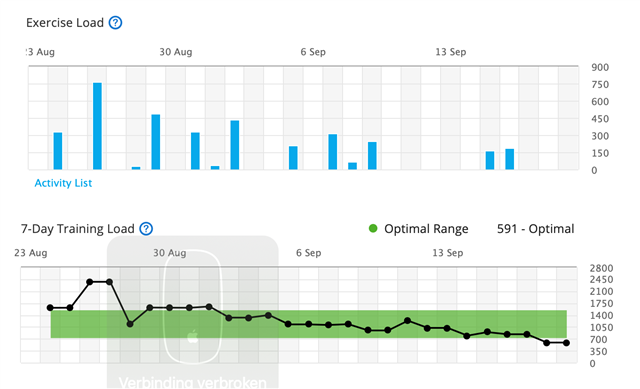Select the rightmost blue exercise load bar

pos(509,159)
